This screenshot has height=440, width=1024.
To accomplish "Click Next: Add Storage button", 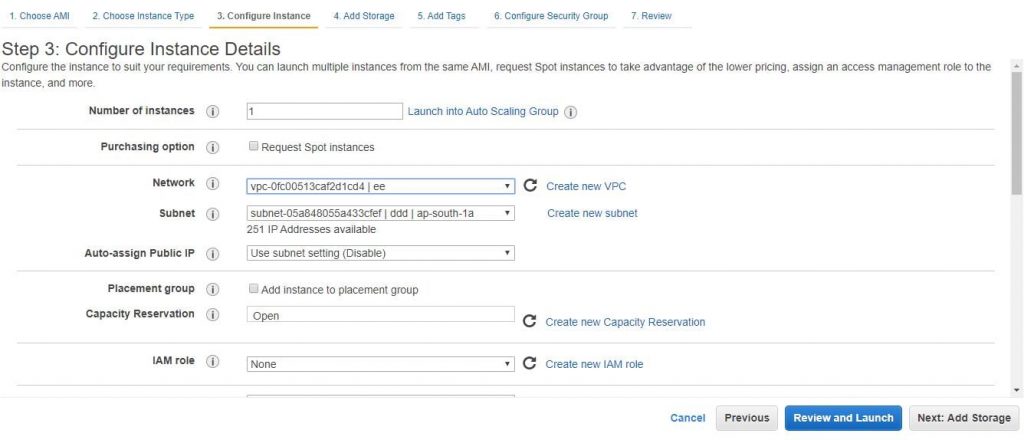I will coord(963,418).
